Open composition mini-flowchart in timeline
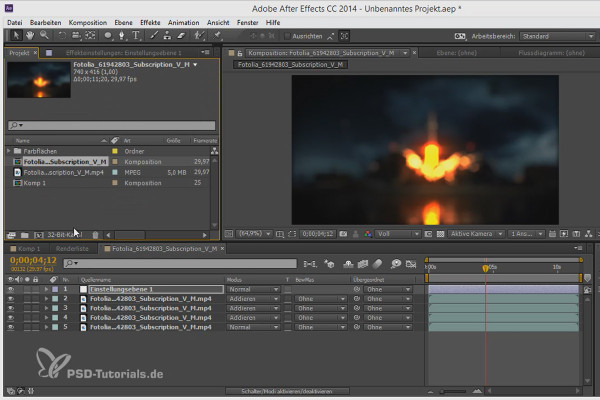The height and width of the screenshot is (400, 600). [x=310, y=264]
